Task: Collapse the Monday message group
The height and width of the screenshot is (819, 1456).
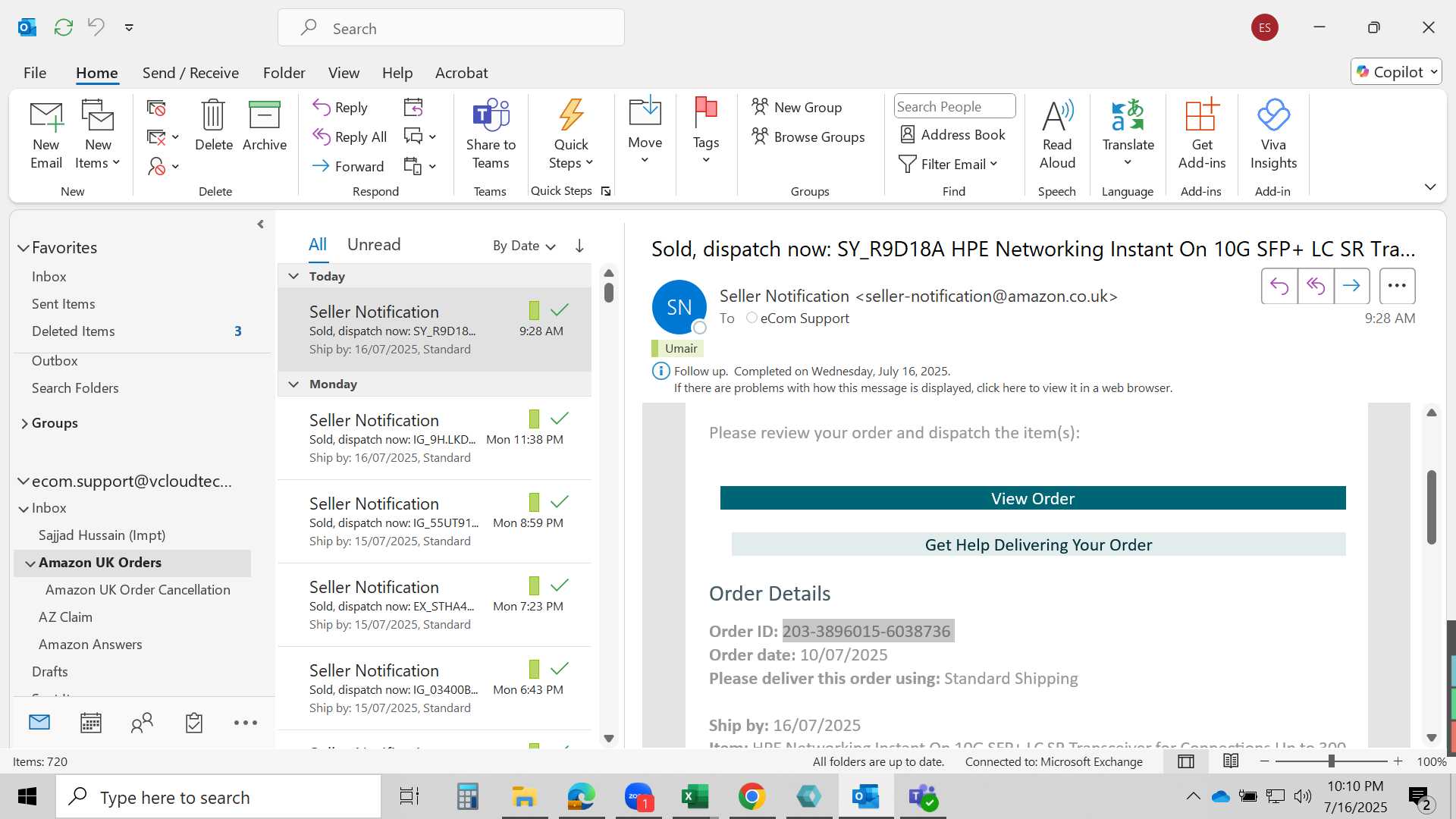Action: [293, 384]
